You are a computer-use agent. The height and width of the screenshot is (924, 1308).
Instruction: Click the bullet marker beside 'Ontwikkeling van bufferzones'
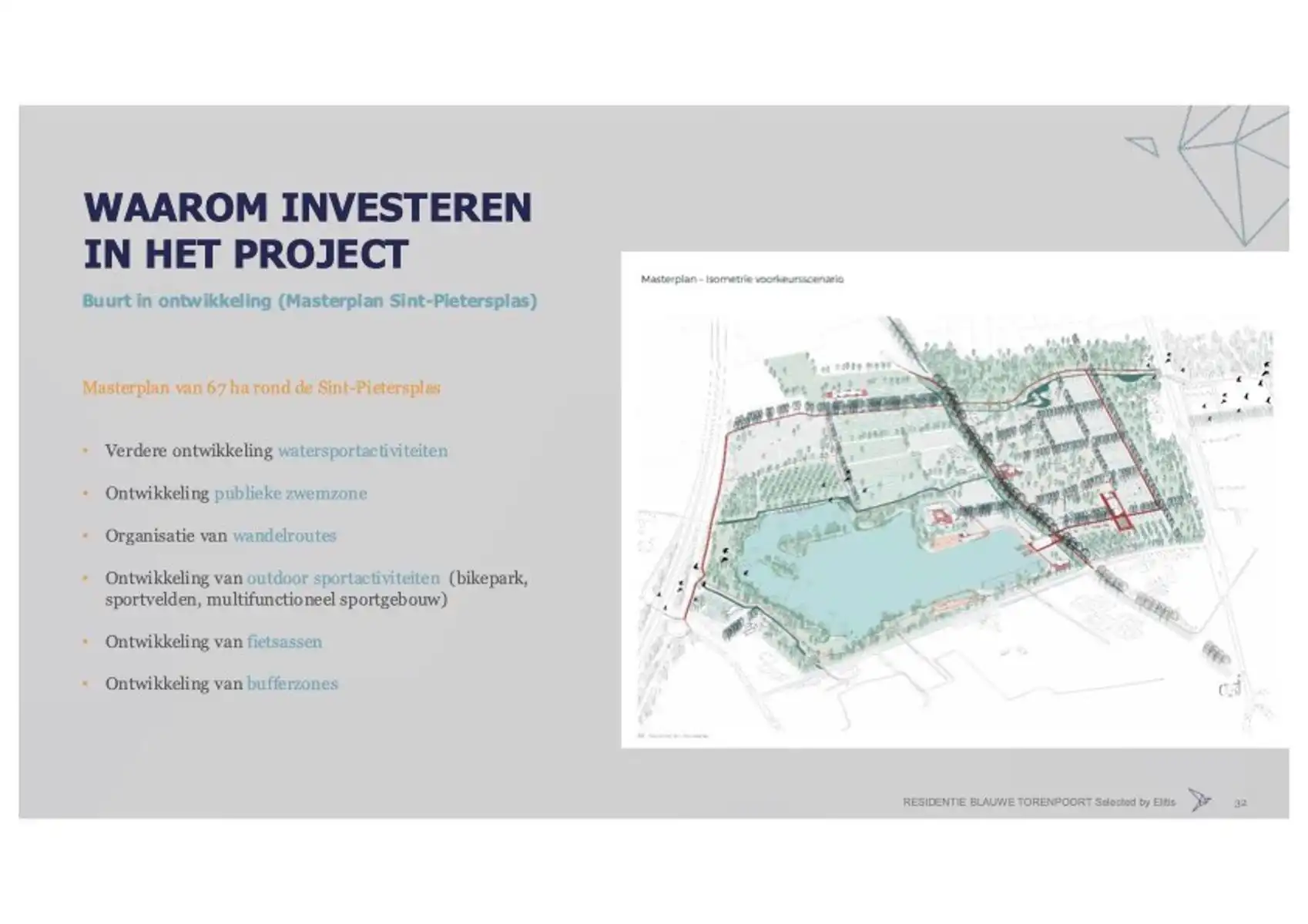coord(86,682)
